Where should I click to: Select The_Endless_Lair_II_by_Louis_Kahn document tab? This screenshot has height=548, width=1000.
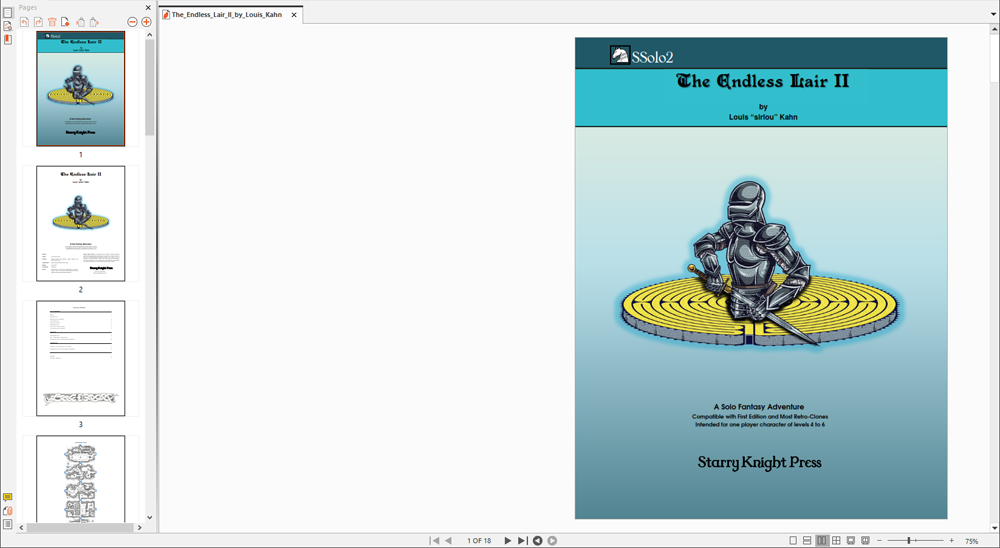coord(226,15)
